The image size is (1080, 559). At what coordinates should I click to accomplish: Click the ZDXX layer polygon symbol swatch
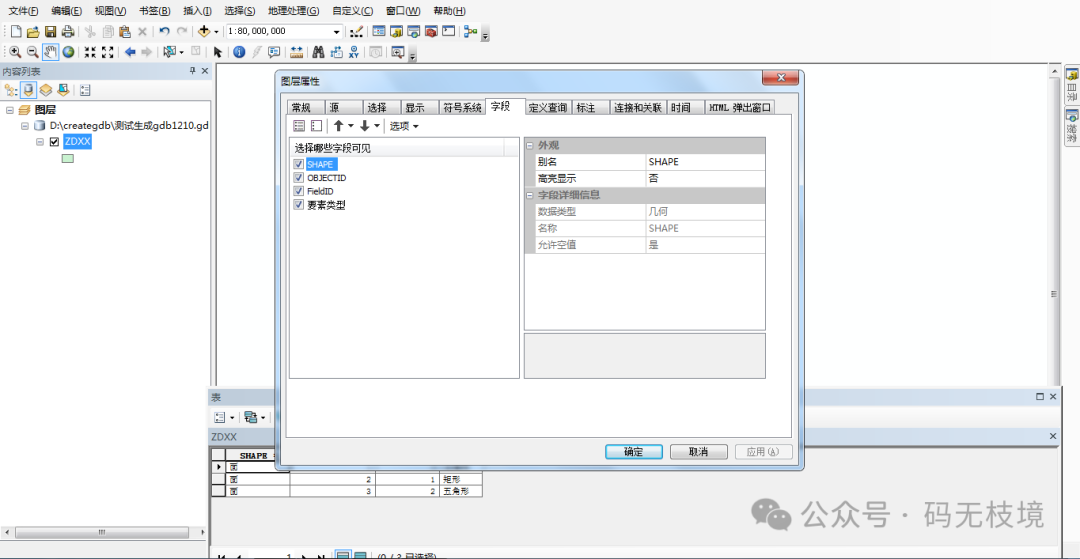pos(68,159)
